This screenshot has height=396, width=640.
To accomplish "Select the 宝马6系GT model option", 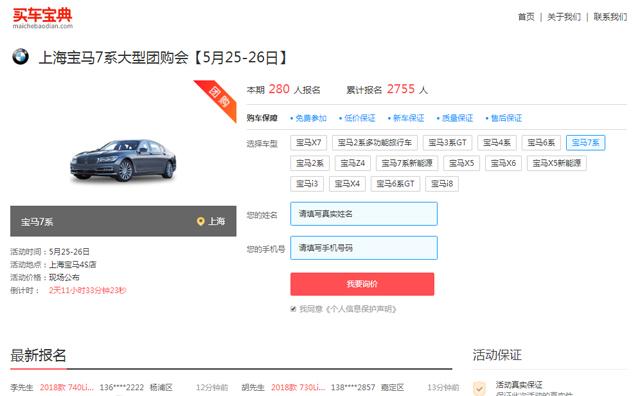I will pos(395,184).
